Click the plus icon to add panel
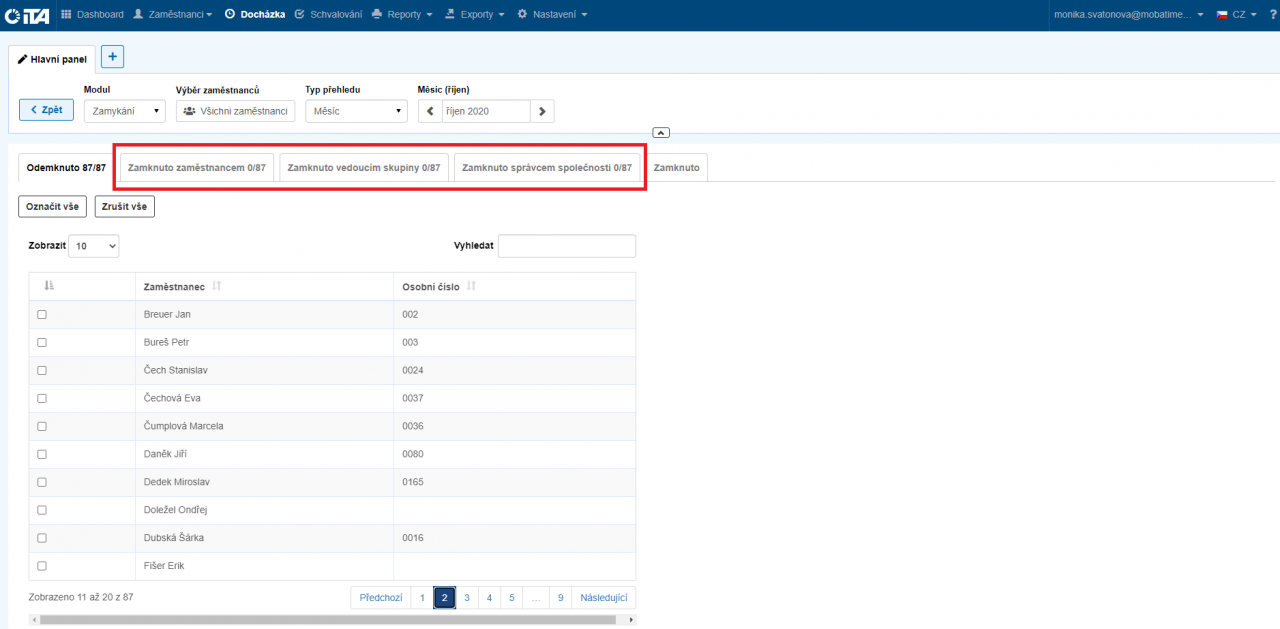The image size is (1280, 629). pos(113,57)
